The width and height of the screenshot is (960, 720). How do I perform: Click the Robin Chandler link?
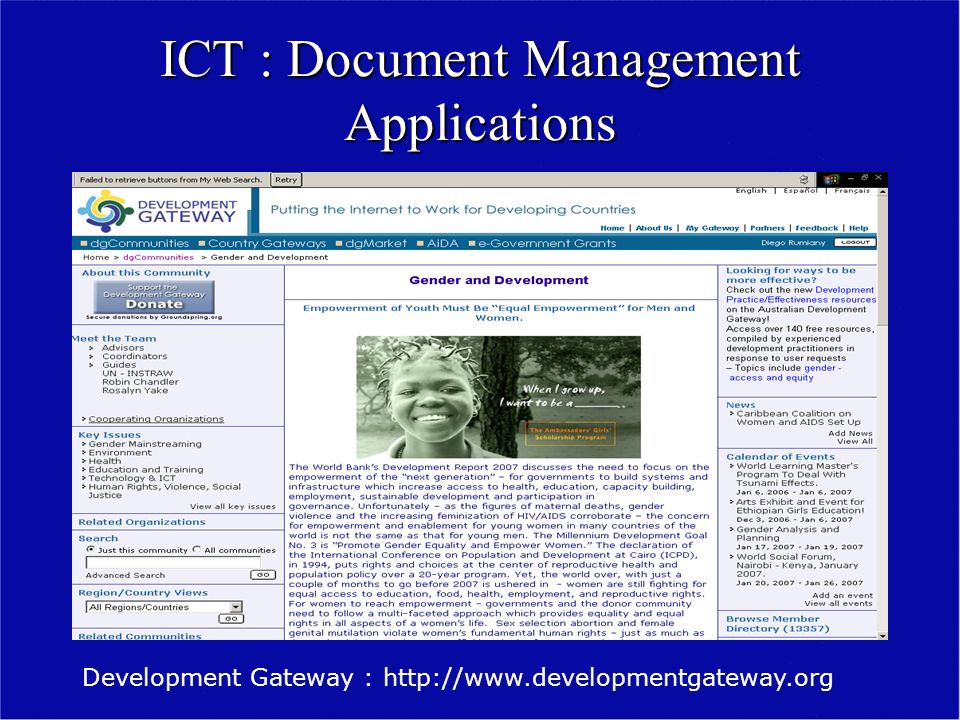click(x=140, y=382)
